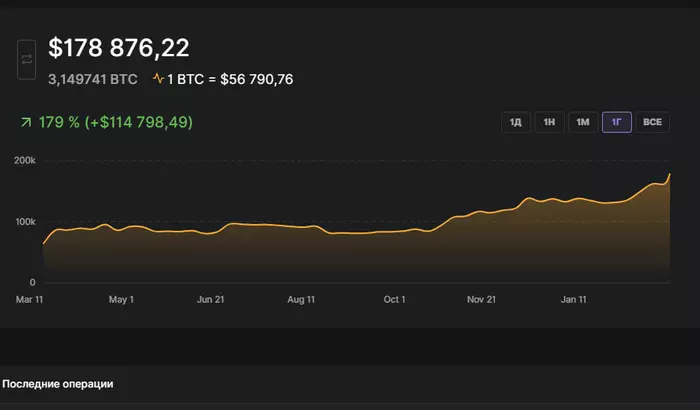
Task: Click the Nov 21 axis date label
Action: click(x=482, y=299)
